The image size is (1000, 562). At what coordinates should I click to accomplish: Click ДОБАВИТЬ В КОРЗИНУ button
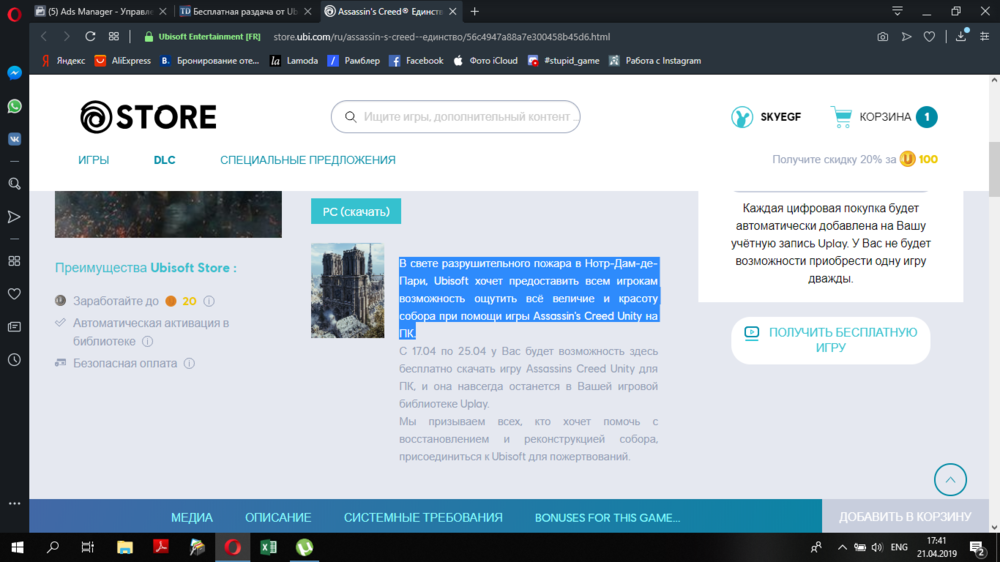coord(905,517)
